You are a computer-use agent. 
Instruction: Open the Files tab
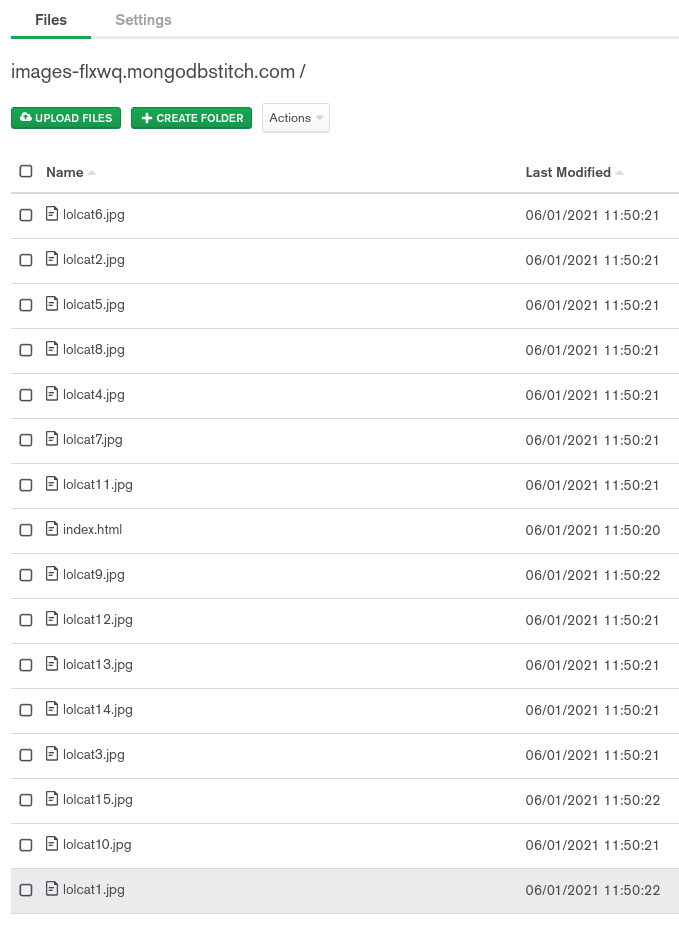point(51,20)
